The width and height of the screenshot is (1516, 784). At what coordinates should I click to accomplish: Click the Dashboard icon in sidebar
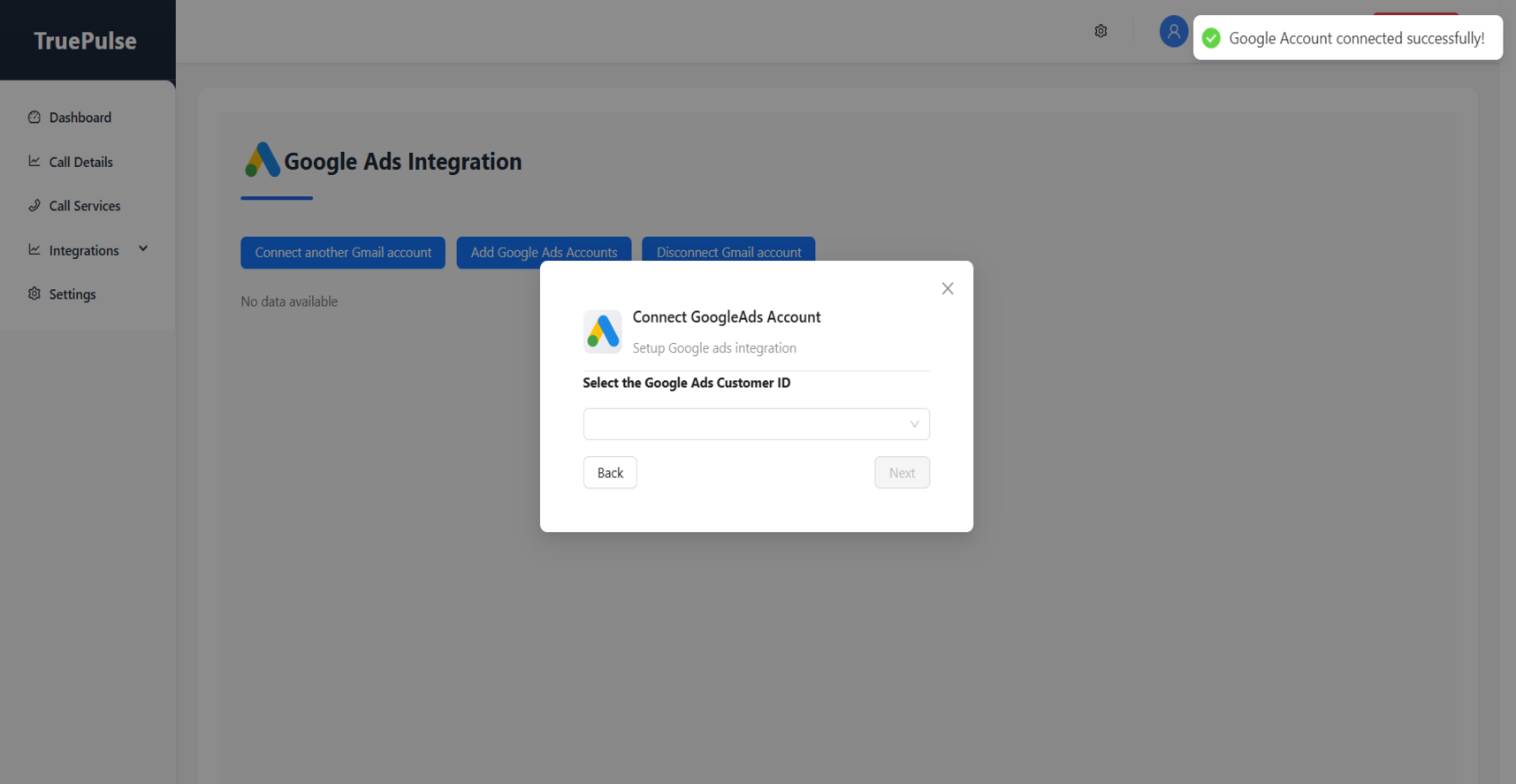[x=34, y=117]
